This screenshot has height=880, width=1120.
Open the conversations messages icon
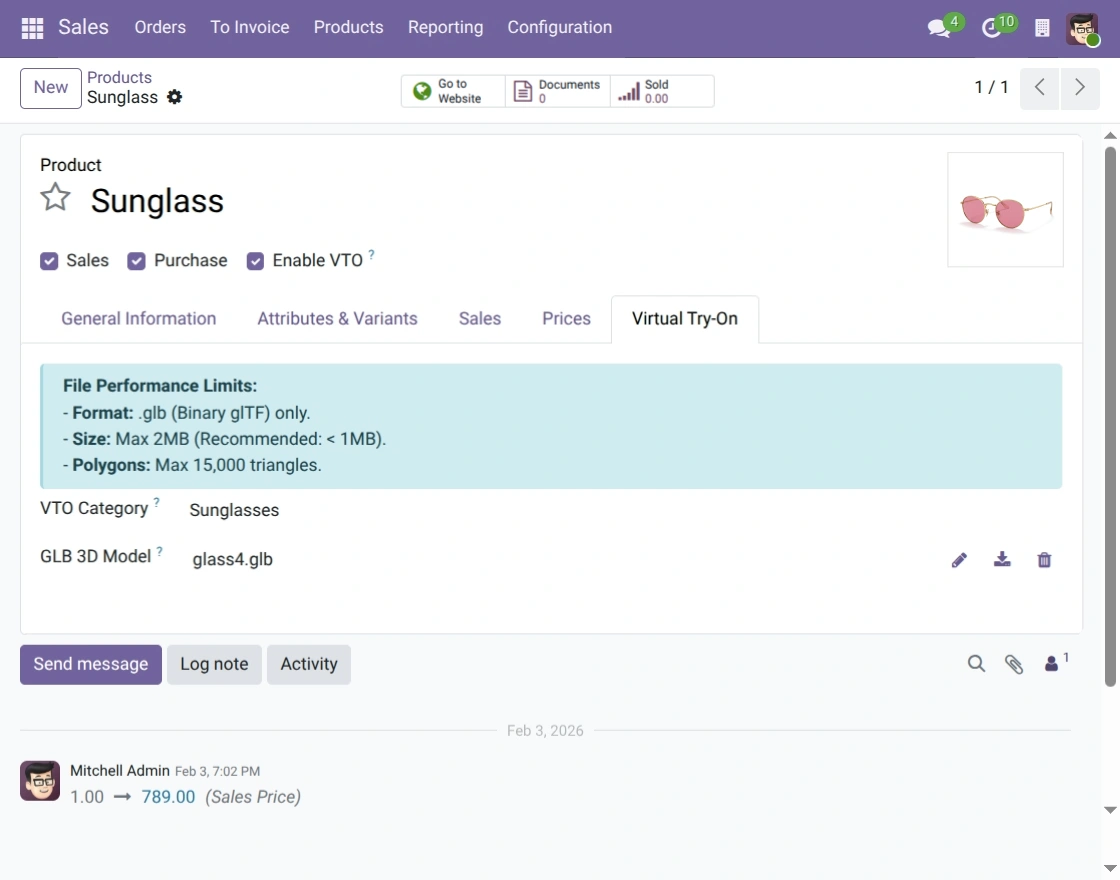pyautogui.click(x=939, y=28)
